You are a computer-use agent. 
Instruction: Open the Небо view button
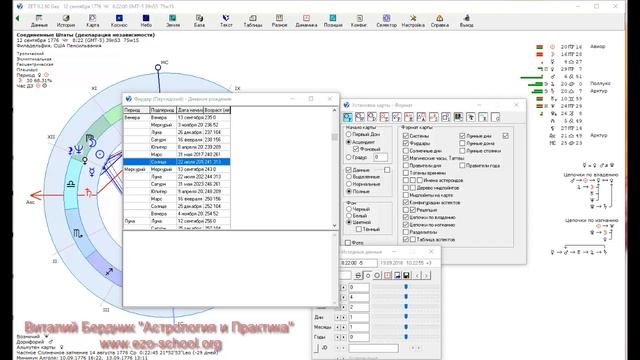click(x=146, y=21)
